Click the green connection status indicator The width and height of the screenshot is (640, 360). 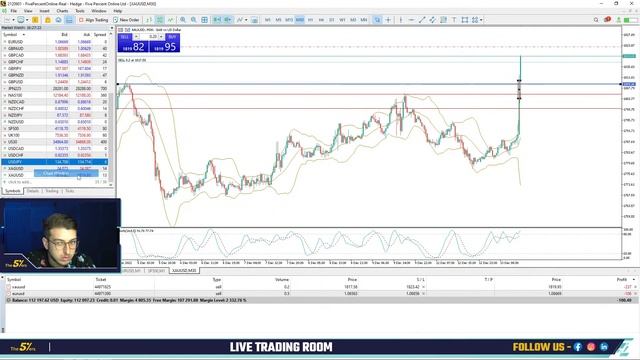631,20
